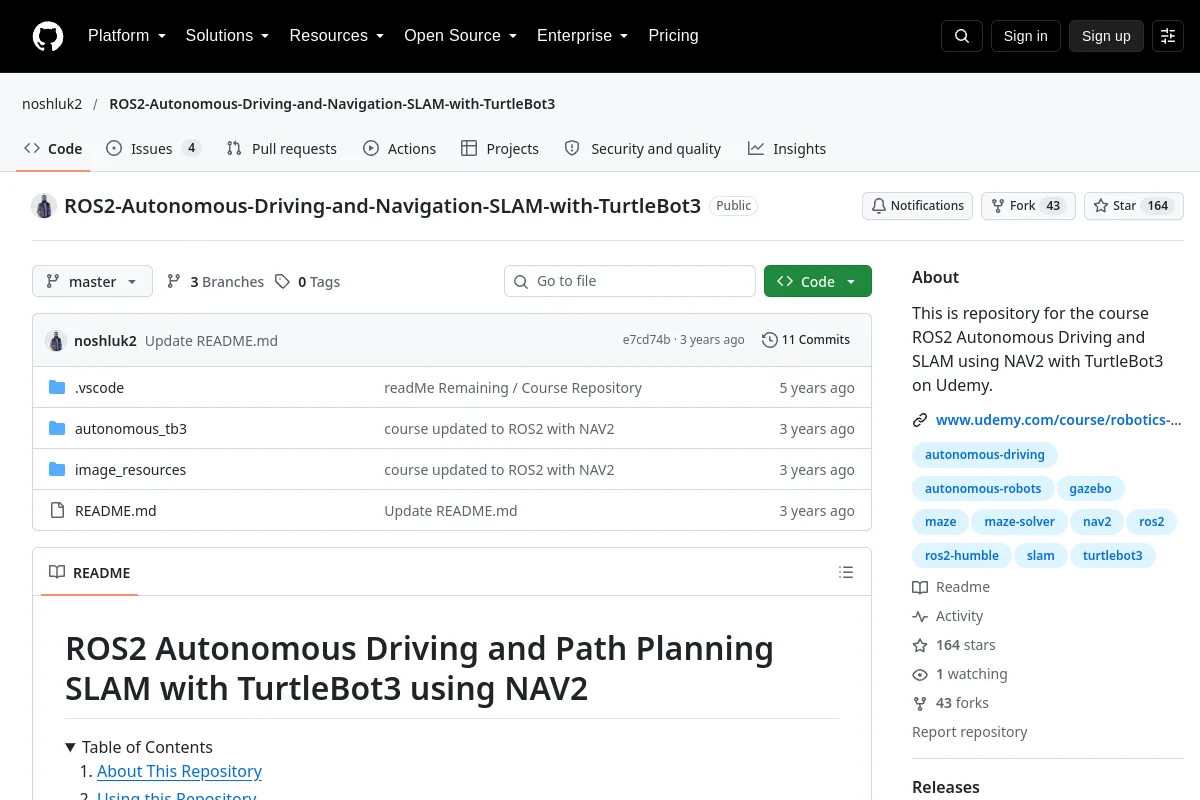Click the autonomous_tb3 folder icon
The image size is (1200, 800).
(x=57, y=429)
